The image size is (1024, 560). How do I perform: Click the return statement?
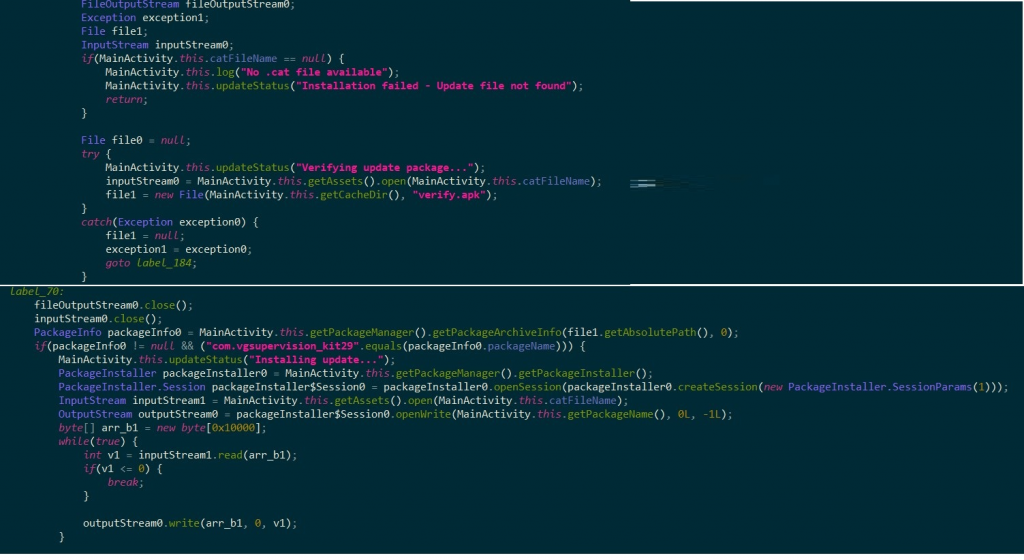click(127, 99)
